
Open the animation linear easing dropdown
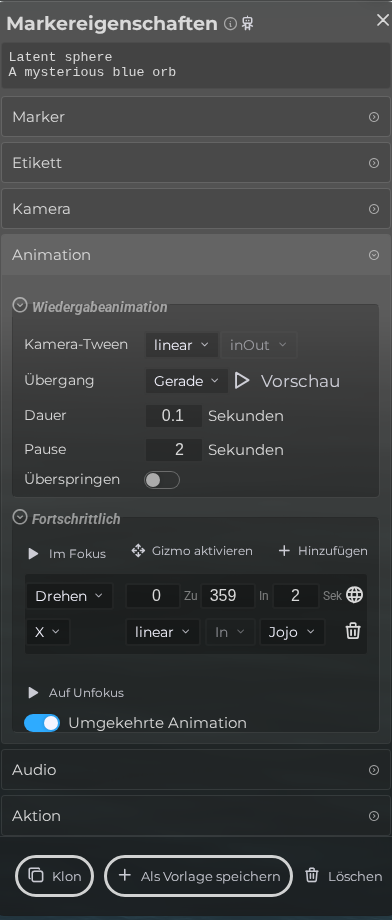click(163, 632)
